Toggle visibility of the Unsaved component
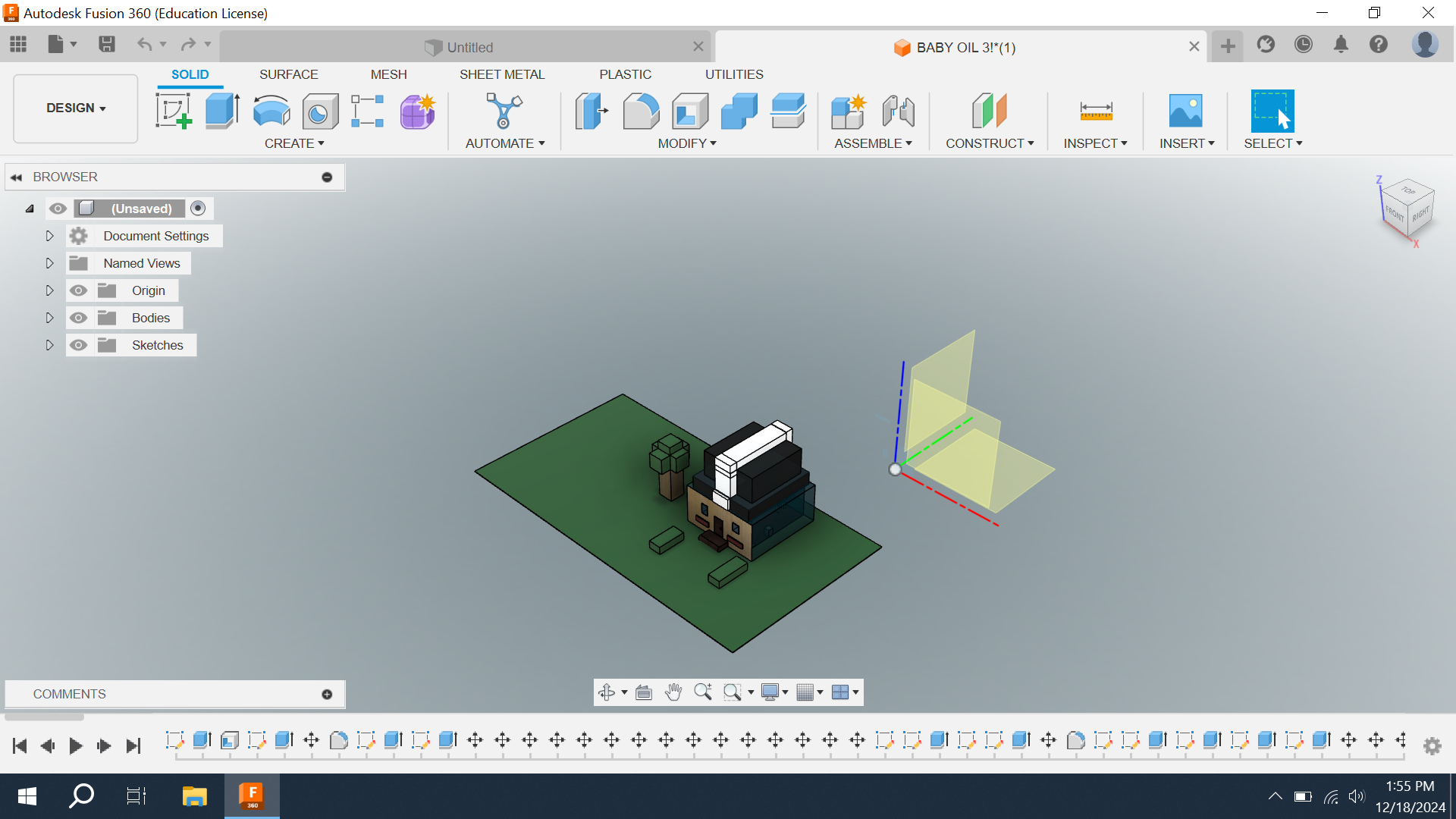The width and height of the screenshot is (1456, 819). (x=58, y=209)
